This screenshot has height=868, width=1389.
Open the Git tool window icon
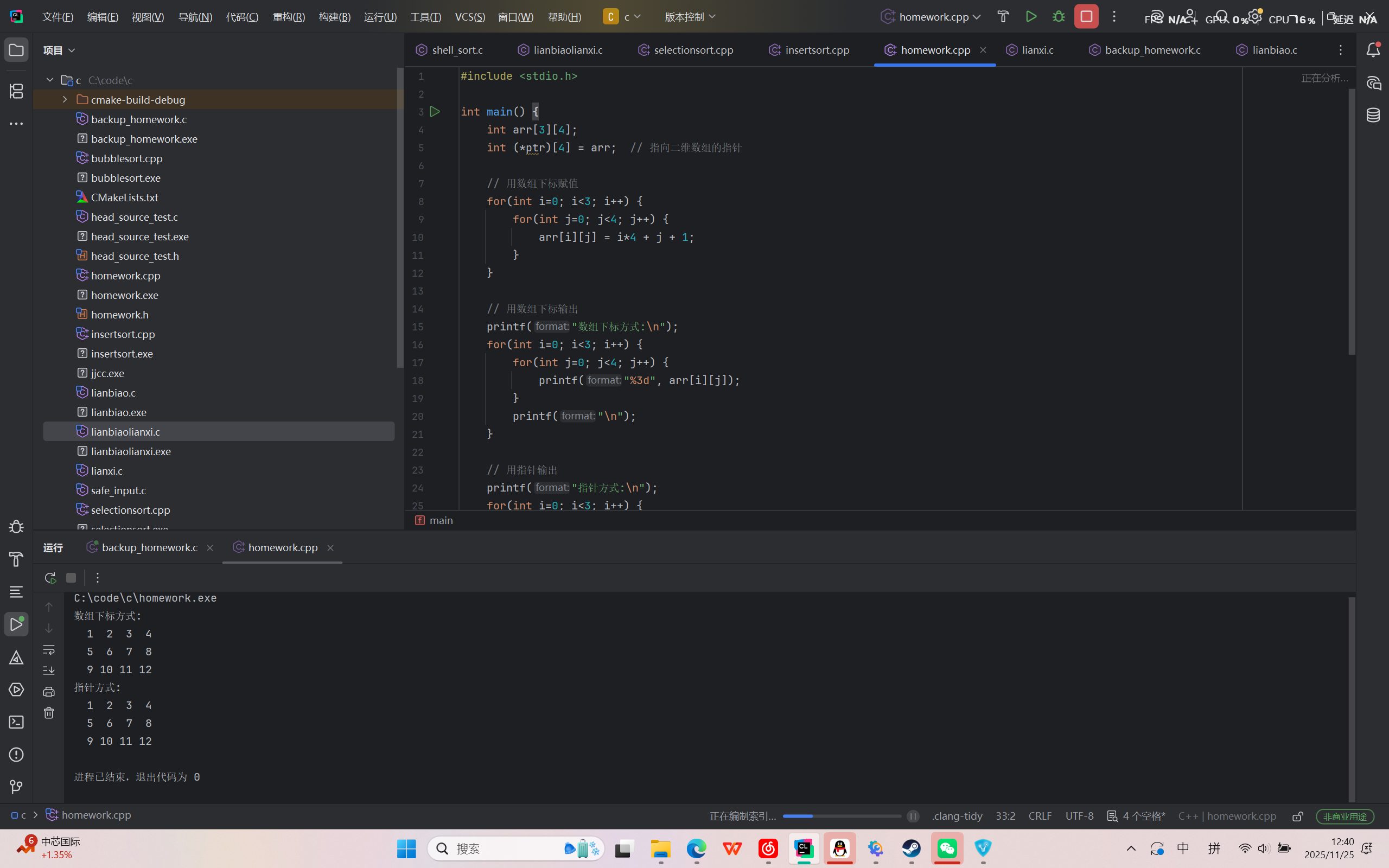click(16, 787)
